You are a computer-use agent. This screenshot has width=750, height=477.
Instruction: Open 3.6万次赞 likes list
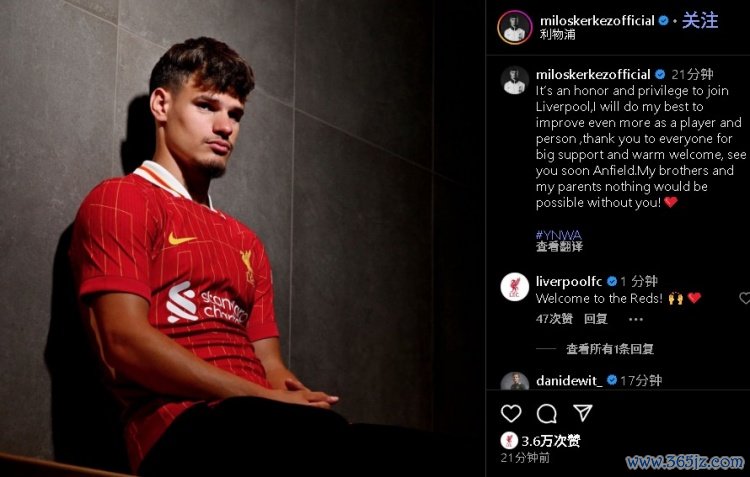tap(551, 441)
